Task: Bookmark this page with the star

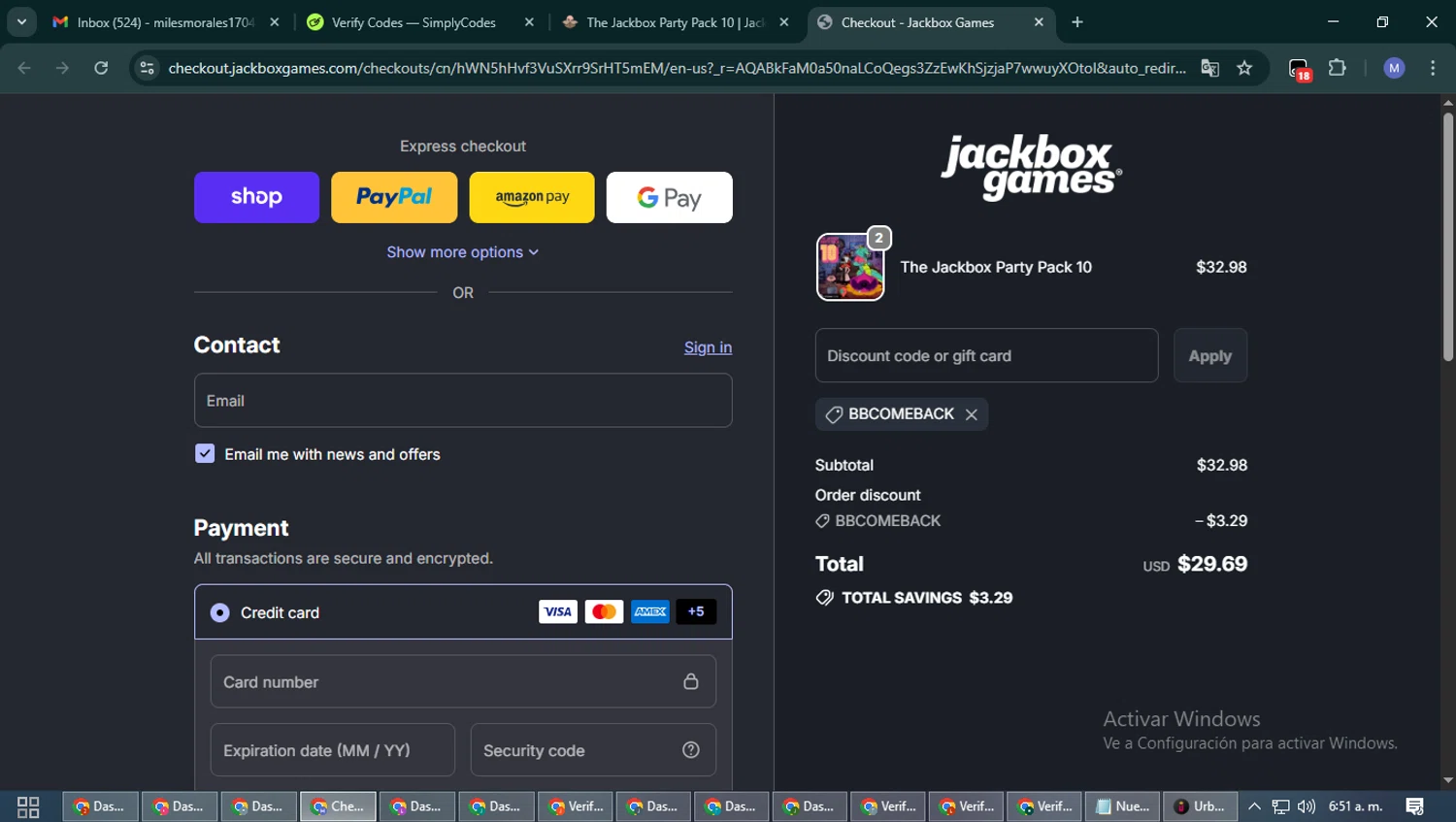Action: coord(1244,68)
